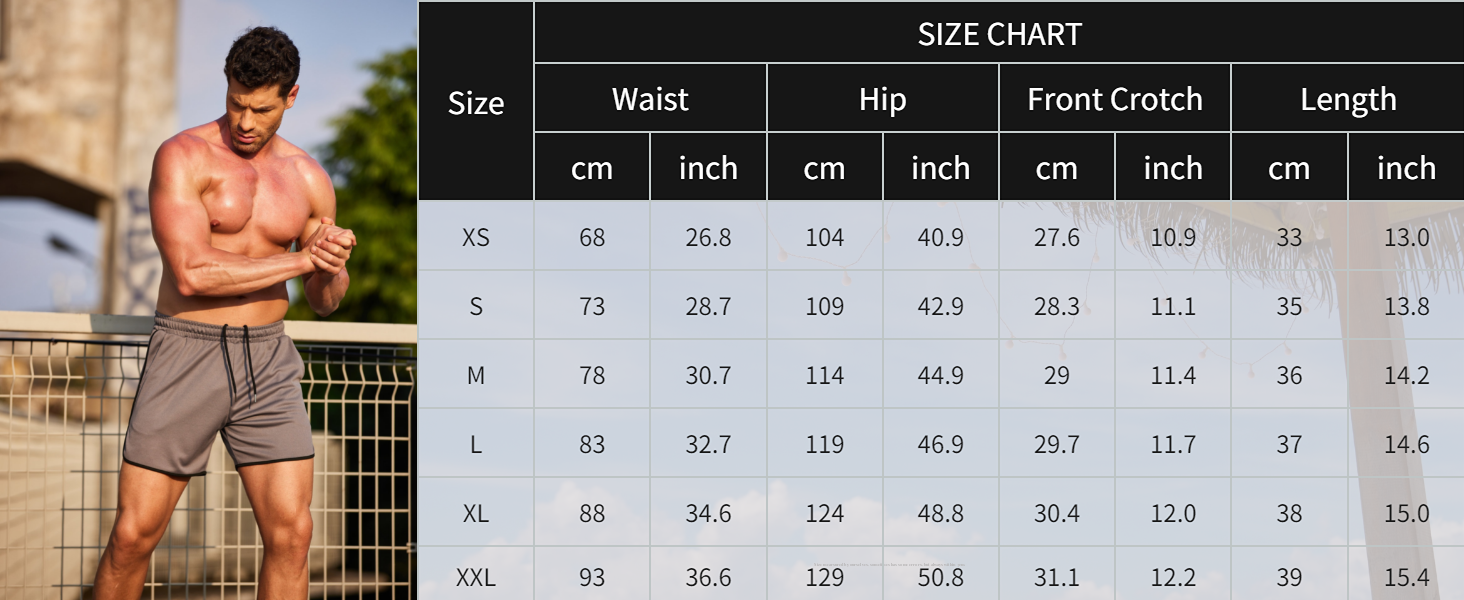Click the 42.9 hip inch cell
This screenshot has height=600, width=1464.
(x=941, y=306)
